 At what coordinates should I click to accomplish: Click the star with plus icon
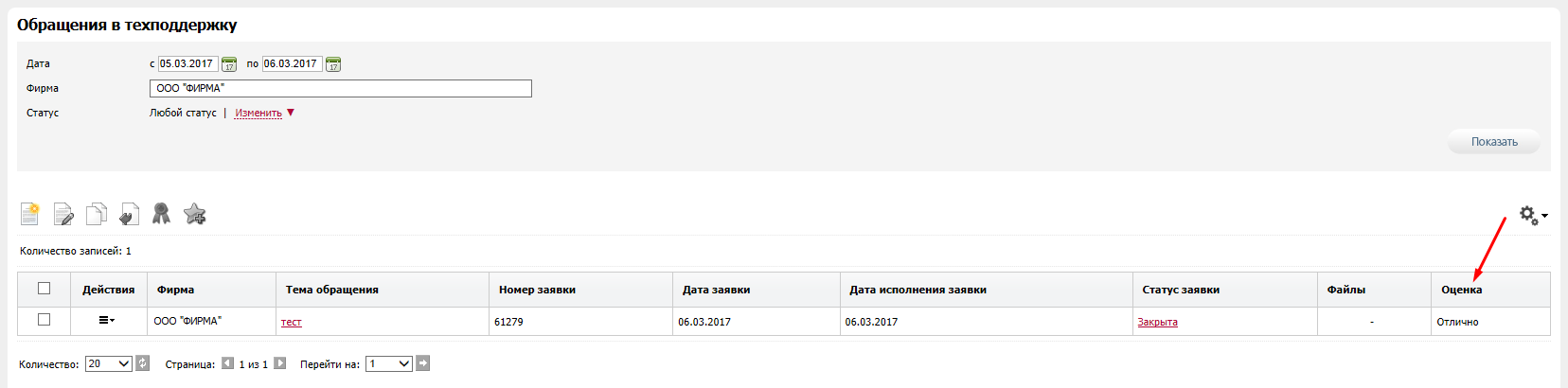(195, 214)
